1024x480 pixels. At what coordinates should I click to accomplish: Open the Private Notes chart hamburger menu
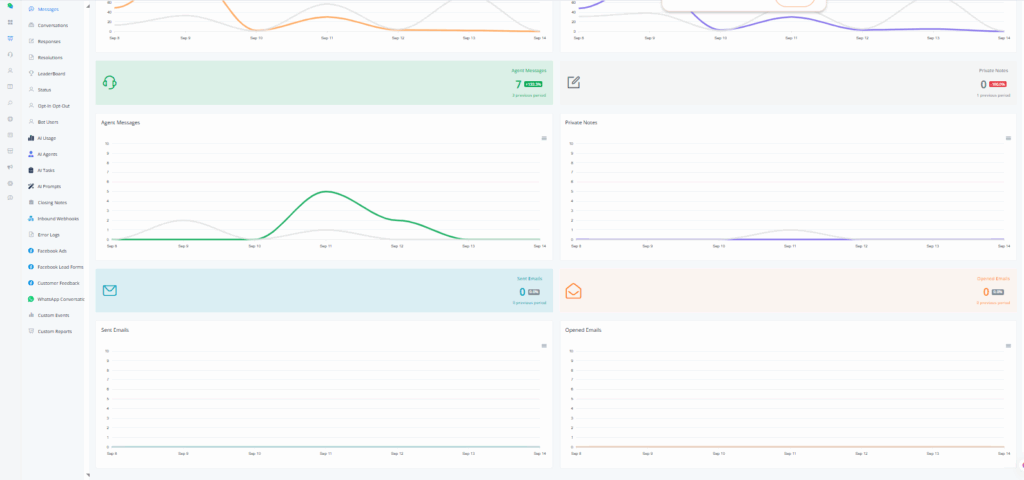click(x=1008, y=138)
